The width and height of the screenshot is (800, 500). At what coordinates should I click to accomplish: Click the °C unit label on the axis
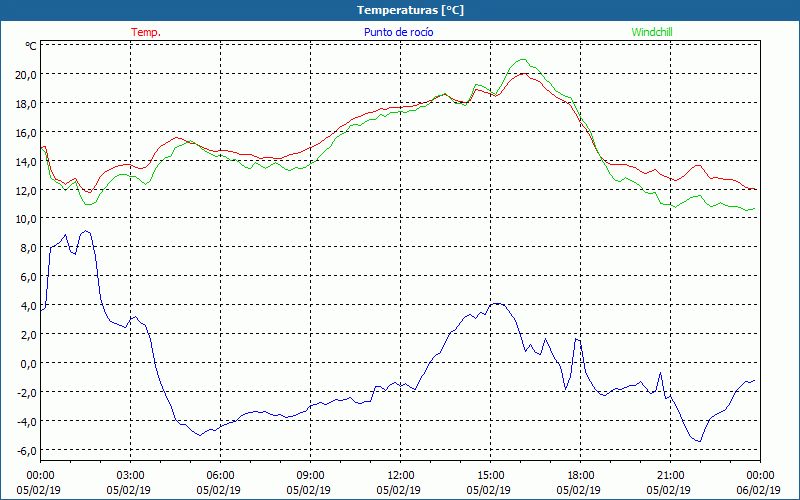31,46
